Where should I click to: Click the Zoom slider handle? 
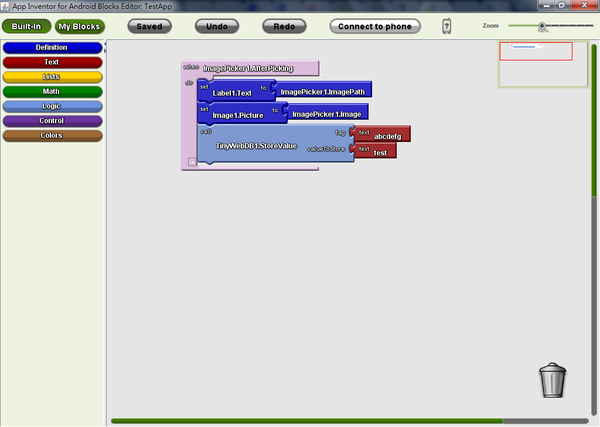pos(542,26)
